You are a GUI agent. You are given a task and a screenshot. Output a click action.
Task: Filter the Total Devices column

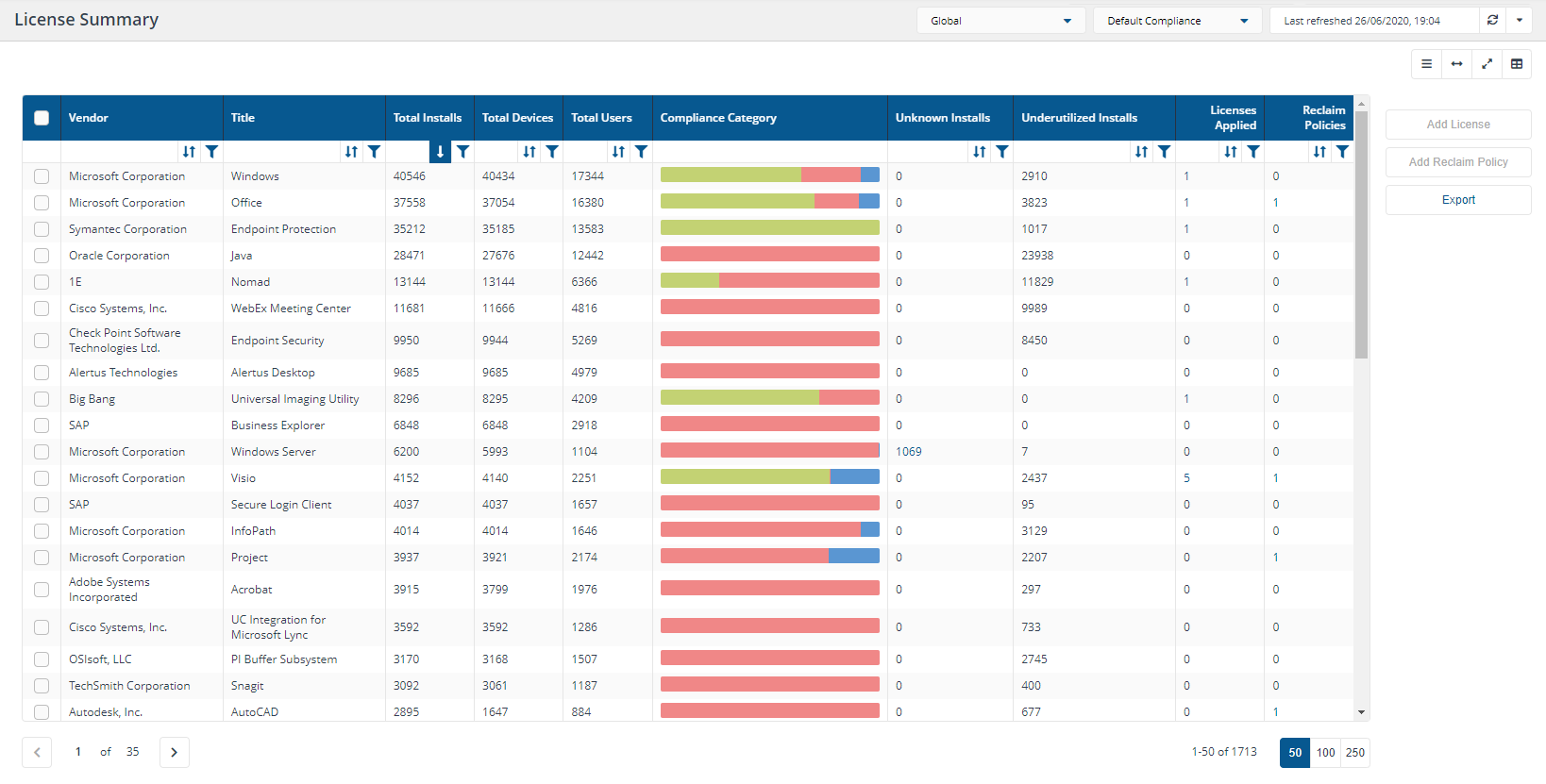click(x=552, y=152)
